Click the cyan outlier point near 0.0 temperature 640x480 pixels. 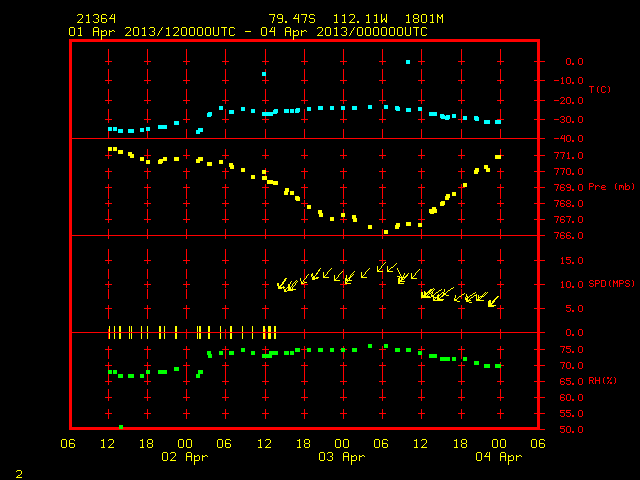pyautogui.click(x=408, y=62)
